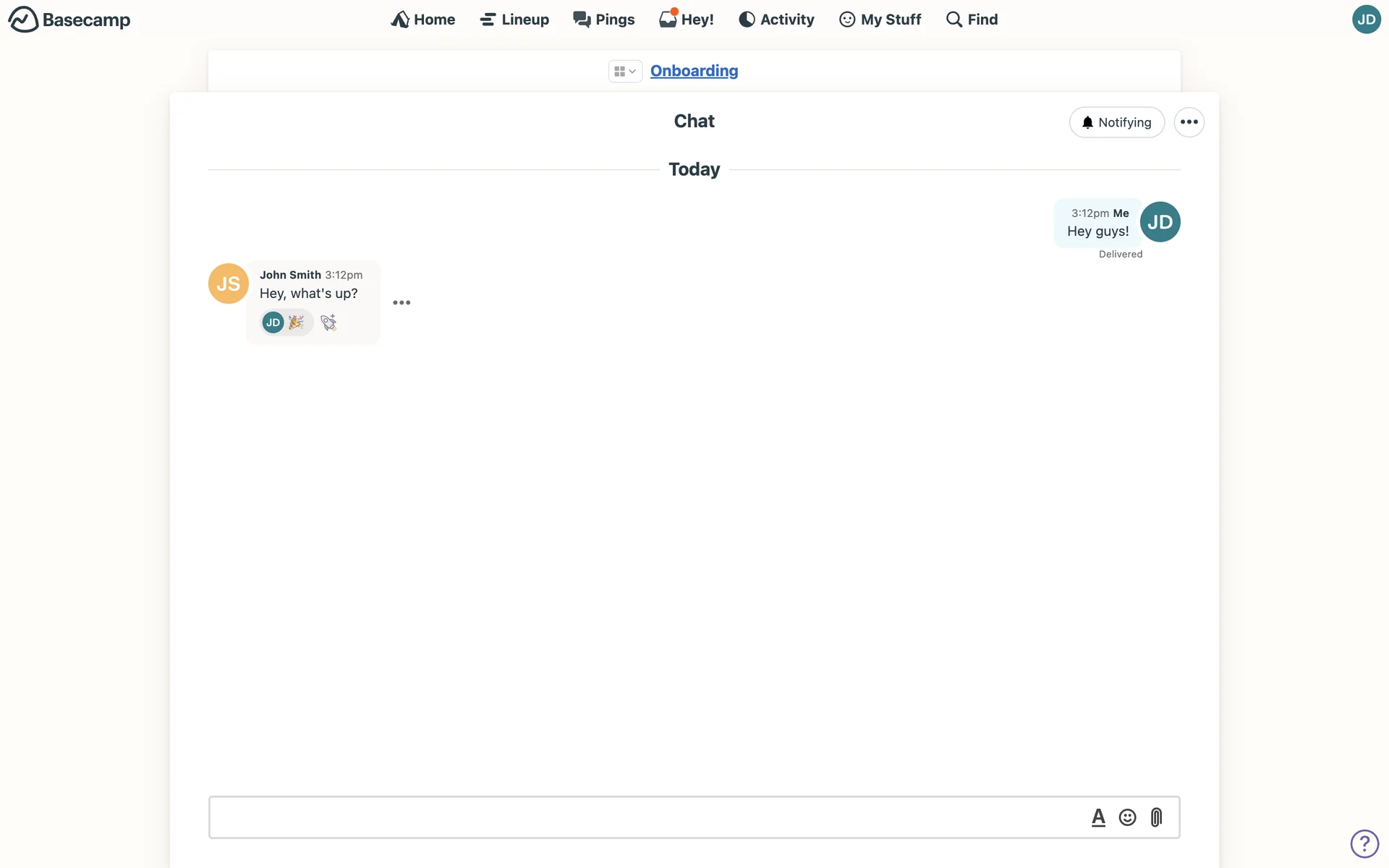Click John Smith's JS avatar
Screen dimensions: 1389x868
tap(228, 284)
